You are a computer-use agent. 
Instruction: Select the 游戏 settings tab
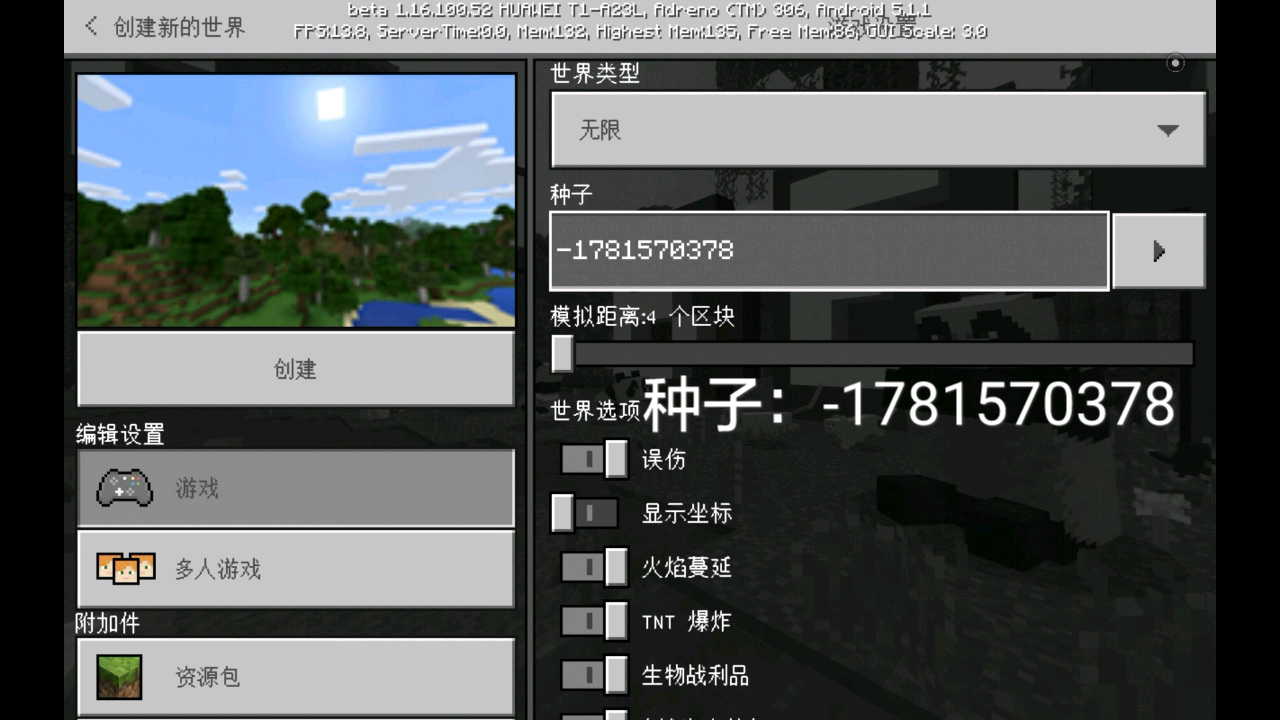(296, 488)
